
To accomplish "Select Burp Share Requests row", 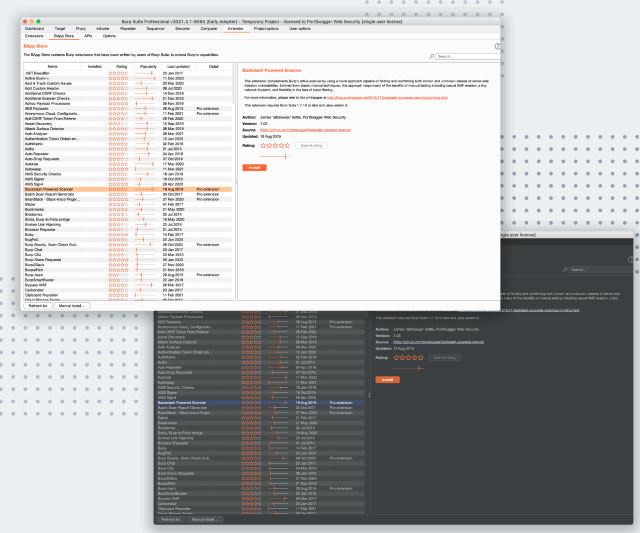I will click(x=128, y=260).
